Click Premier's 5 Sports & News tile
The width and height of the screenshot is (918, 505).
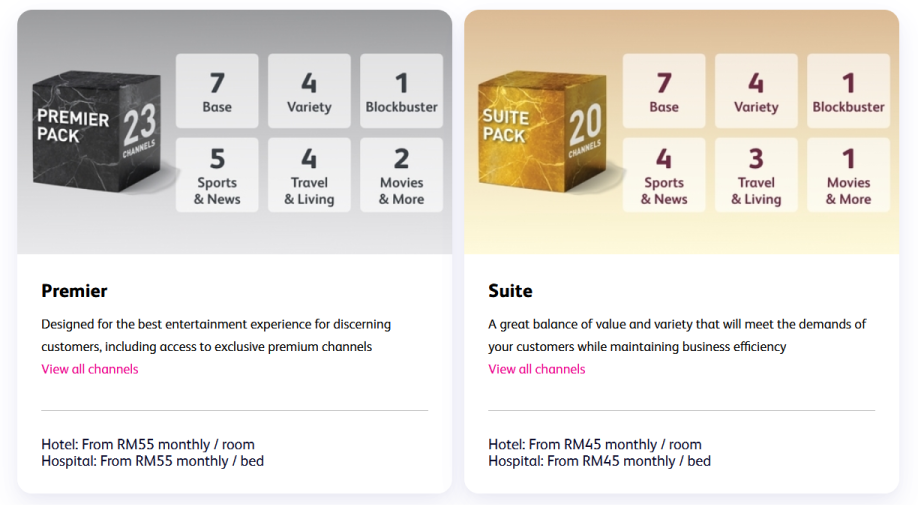217,175
